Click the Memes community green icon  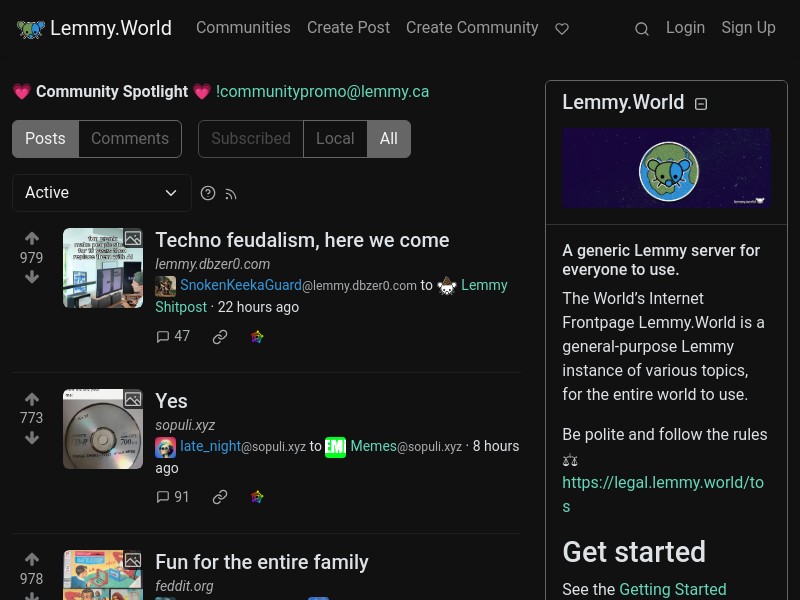pos(335,447)
